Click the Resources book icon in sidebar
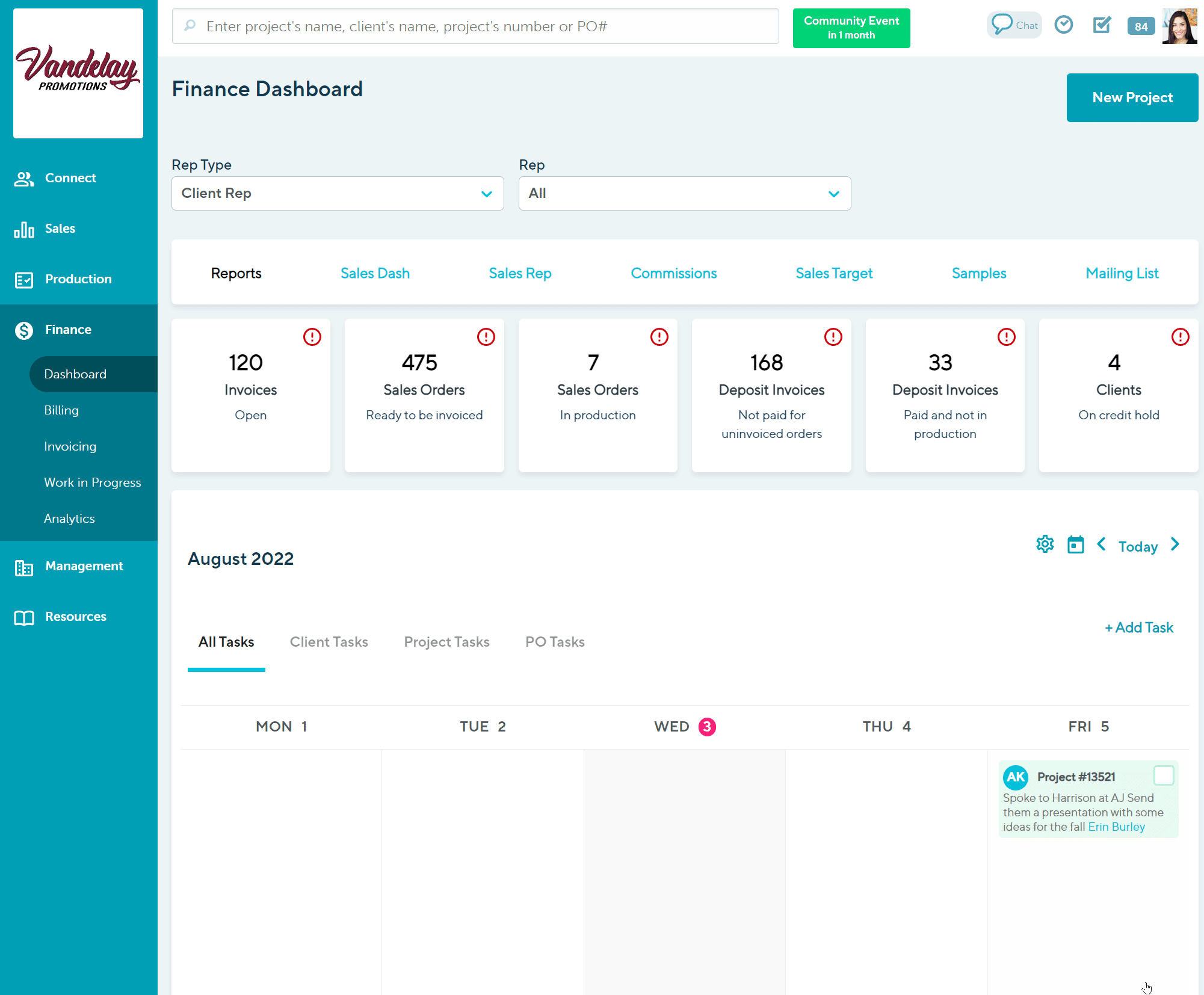The height and width of the screenshot is (995, 1204). click(24, 618)
